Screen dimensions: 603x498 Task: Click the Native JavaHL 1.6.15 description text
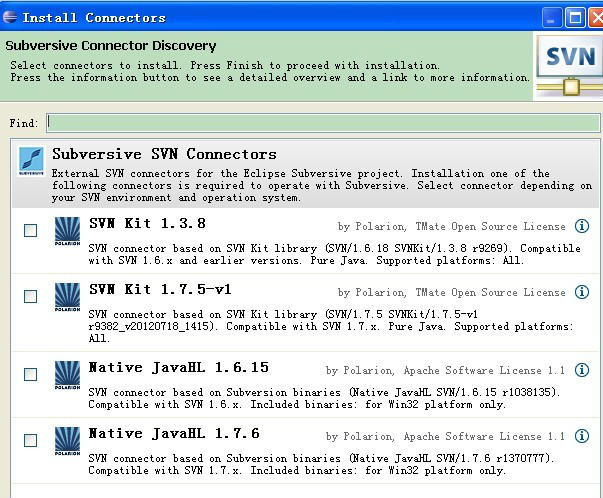324,398
